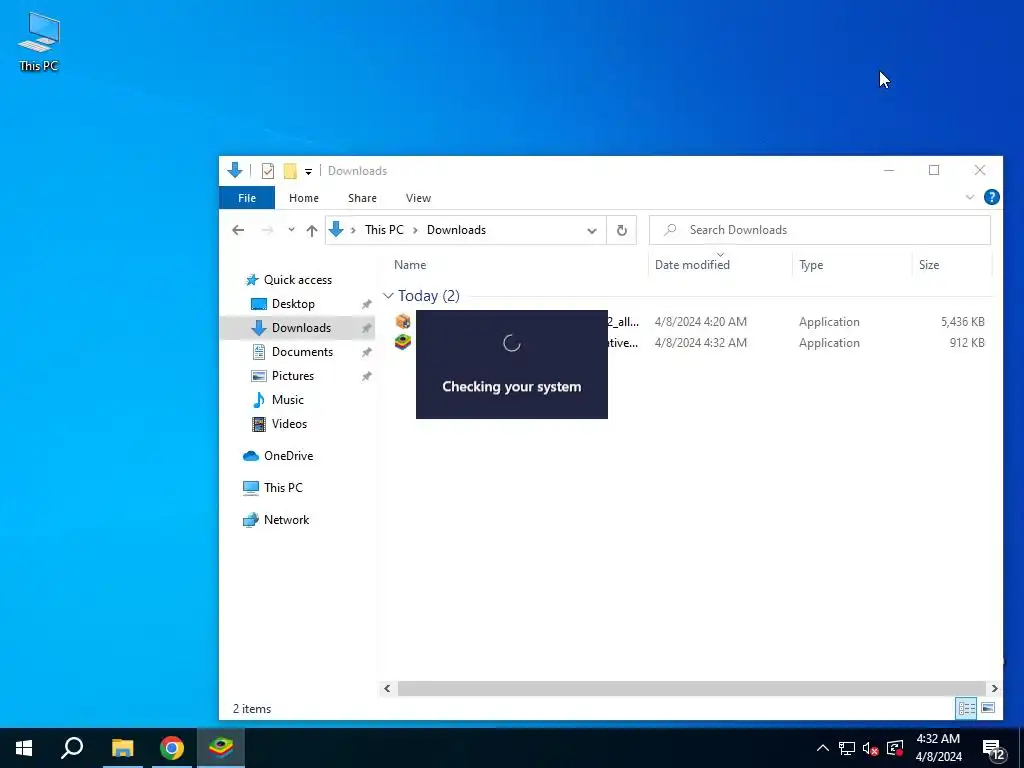Go back with the Back arrow
The image size is (1024, 768).
point(238,230)
